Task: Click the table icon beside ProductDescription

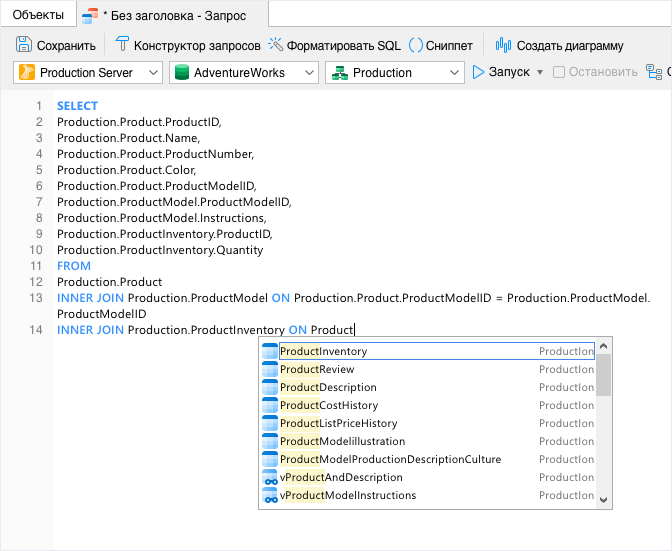Action: coord(270,387)
